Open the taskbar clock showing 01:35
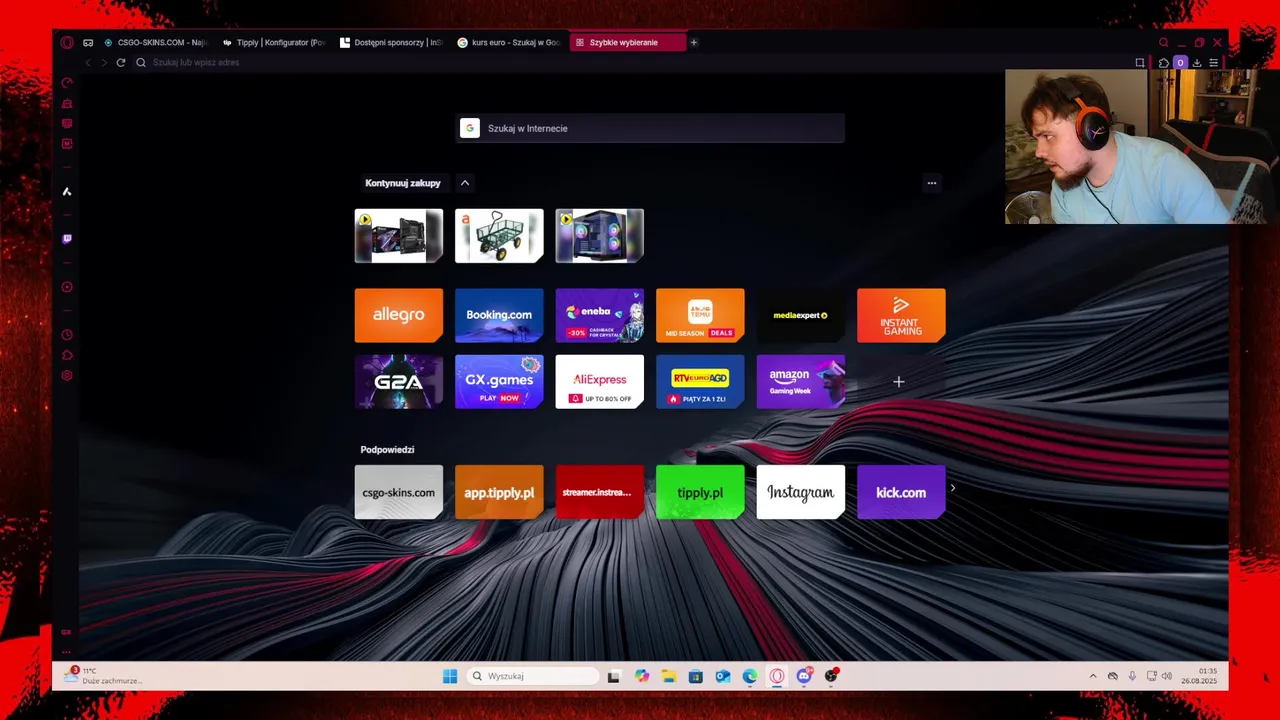Image resolution: width=1280 pixels, height=720 pixels. [1198, 676]
